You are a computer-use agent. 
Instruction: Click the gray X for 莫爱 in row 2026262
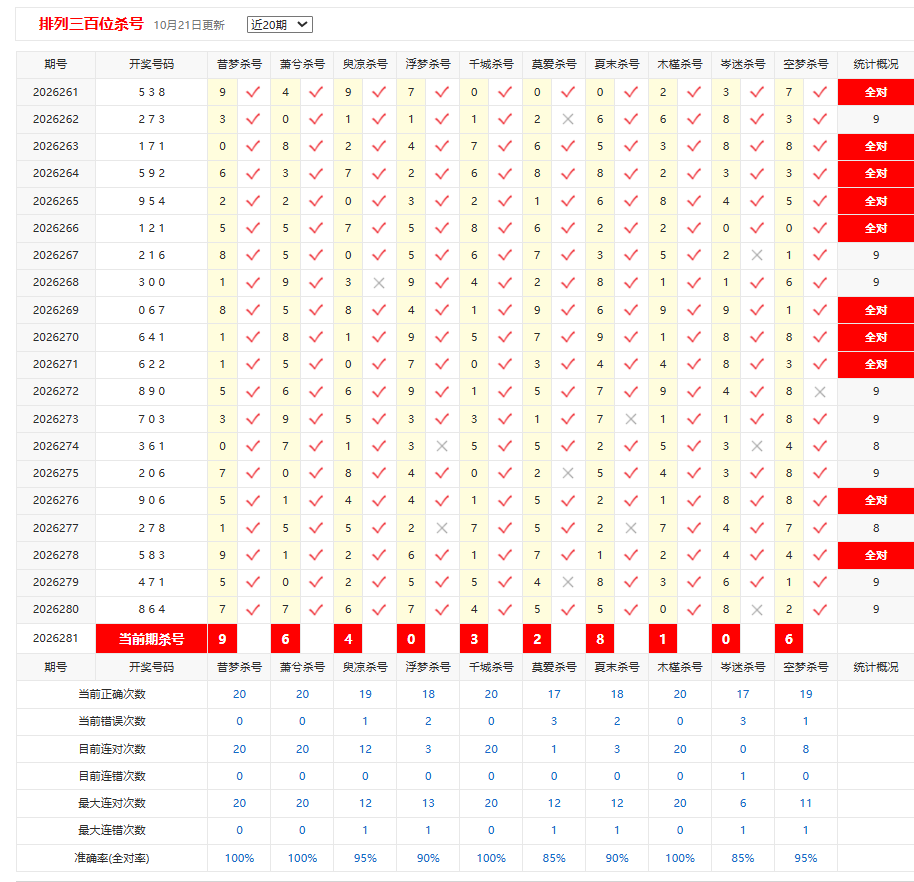click(x=568, y=120)
